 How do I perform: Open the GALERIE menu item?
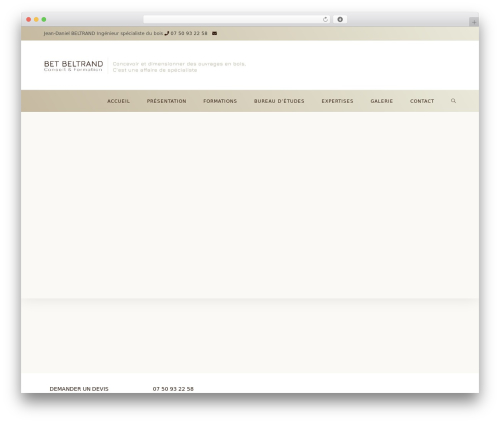[x=382, y=101]
